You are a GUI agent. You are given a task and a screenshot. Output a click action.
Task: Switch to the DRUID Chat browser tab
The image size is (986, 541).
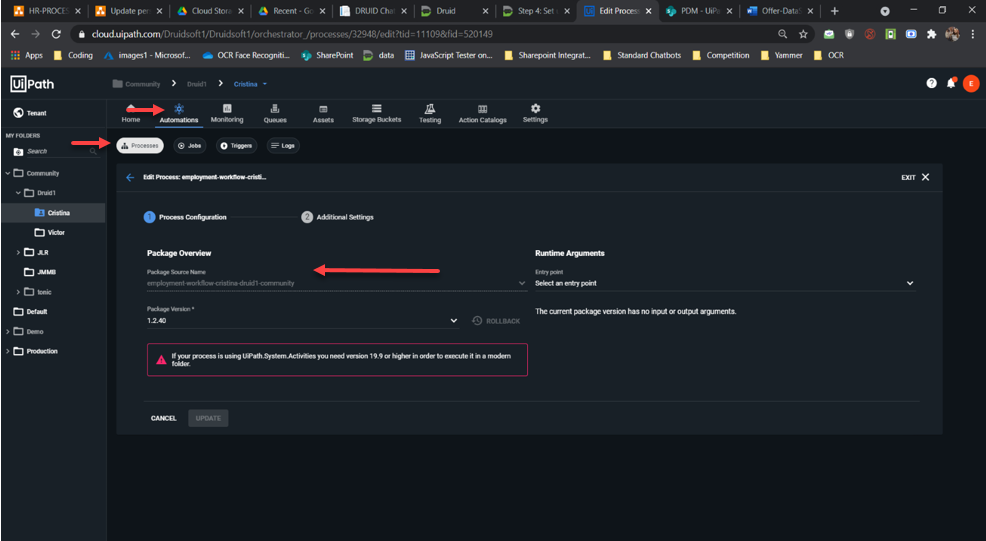pos(374,11)
